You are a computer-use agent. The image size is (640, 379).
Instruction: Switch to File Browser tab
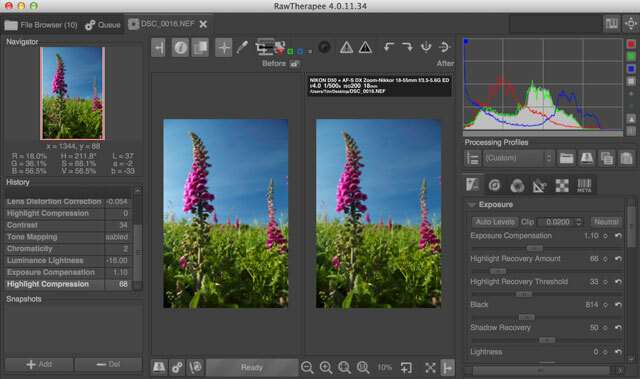41,25
